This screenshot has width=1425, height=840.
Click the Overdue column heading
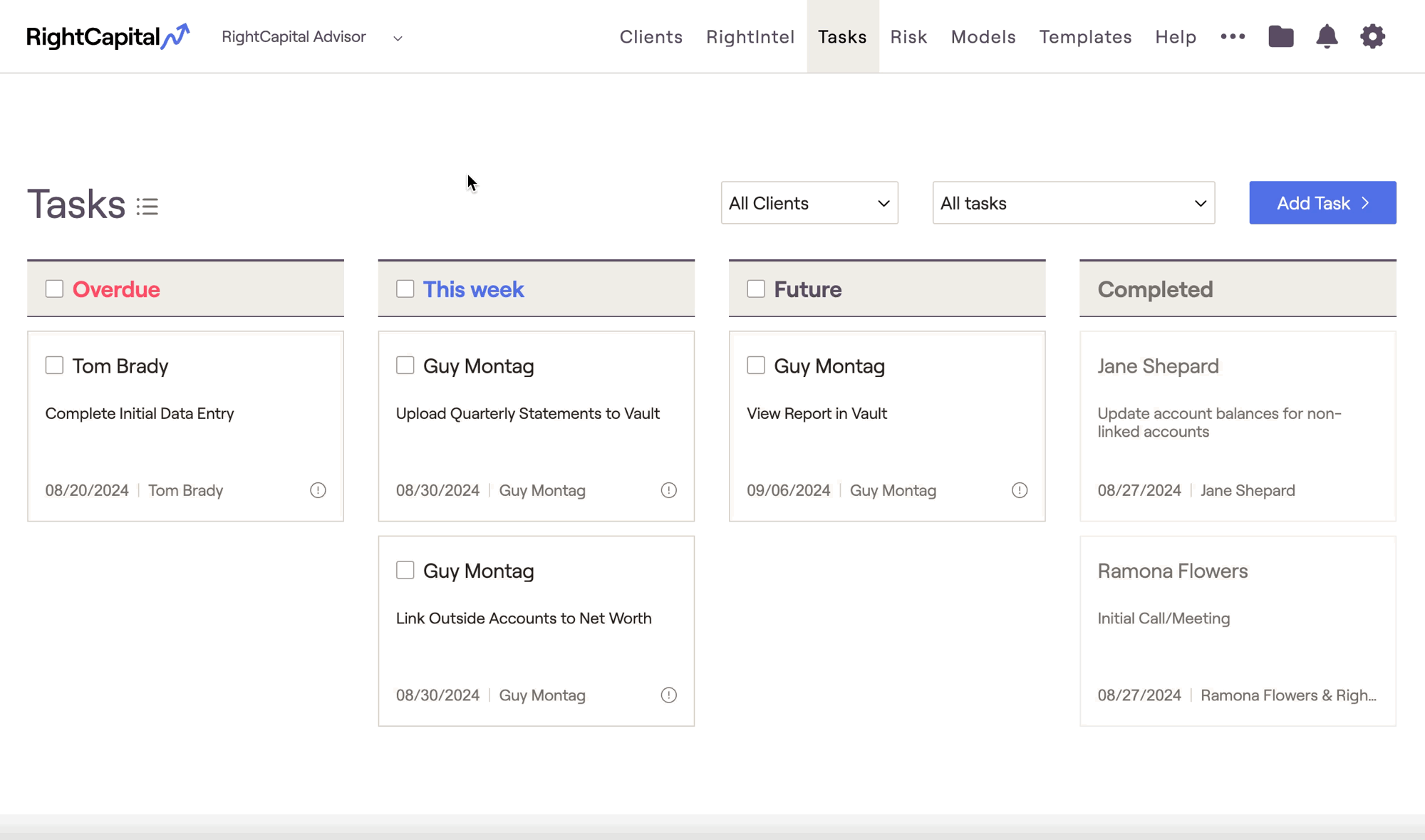coord(116,289)
